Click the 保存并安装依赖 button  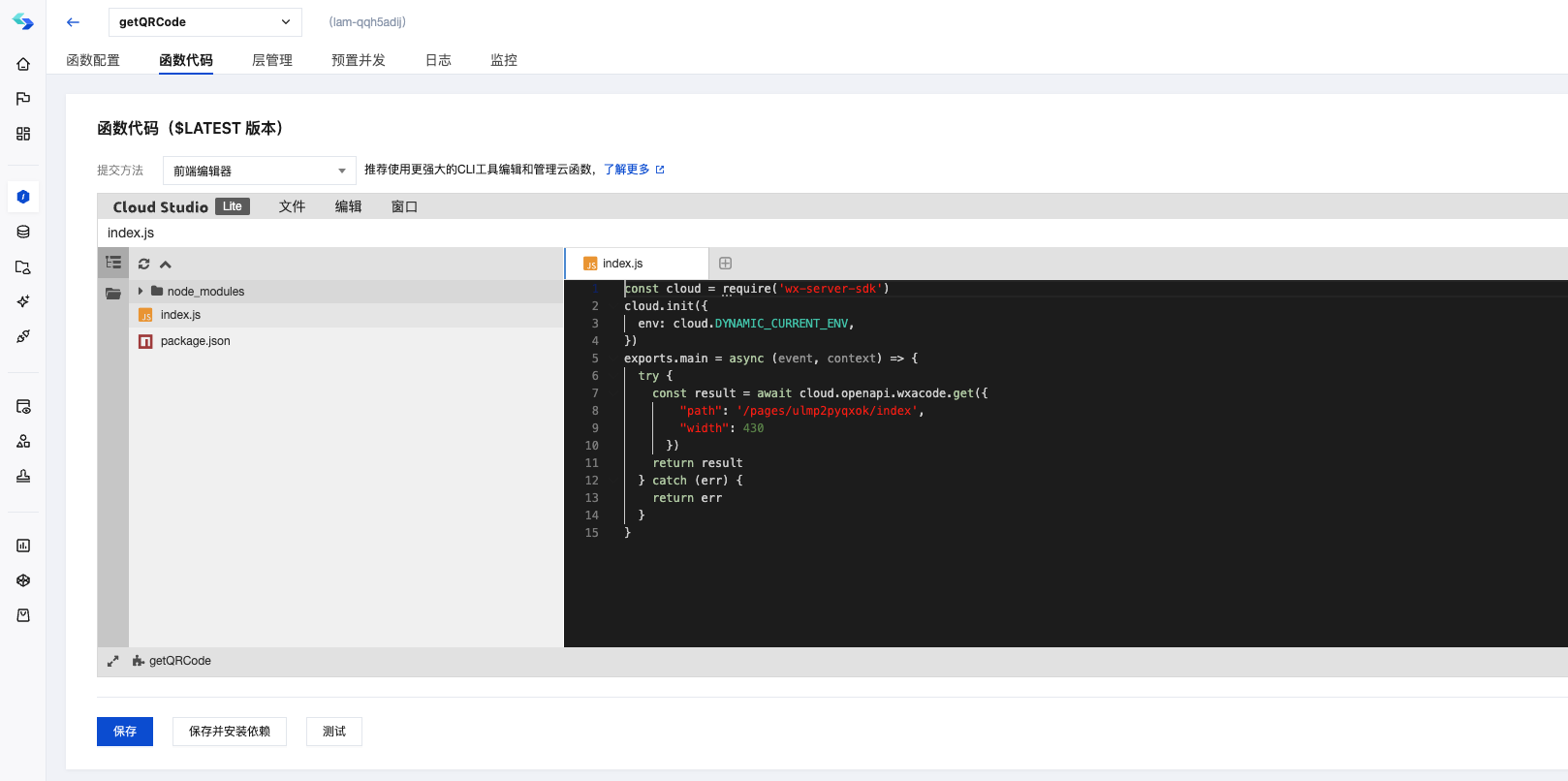pyautogui.click(x=230, y=732)
